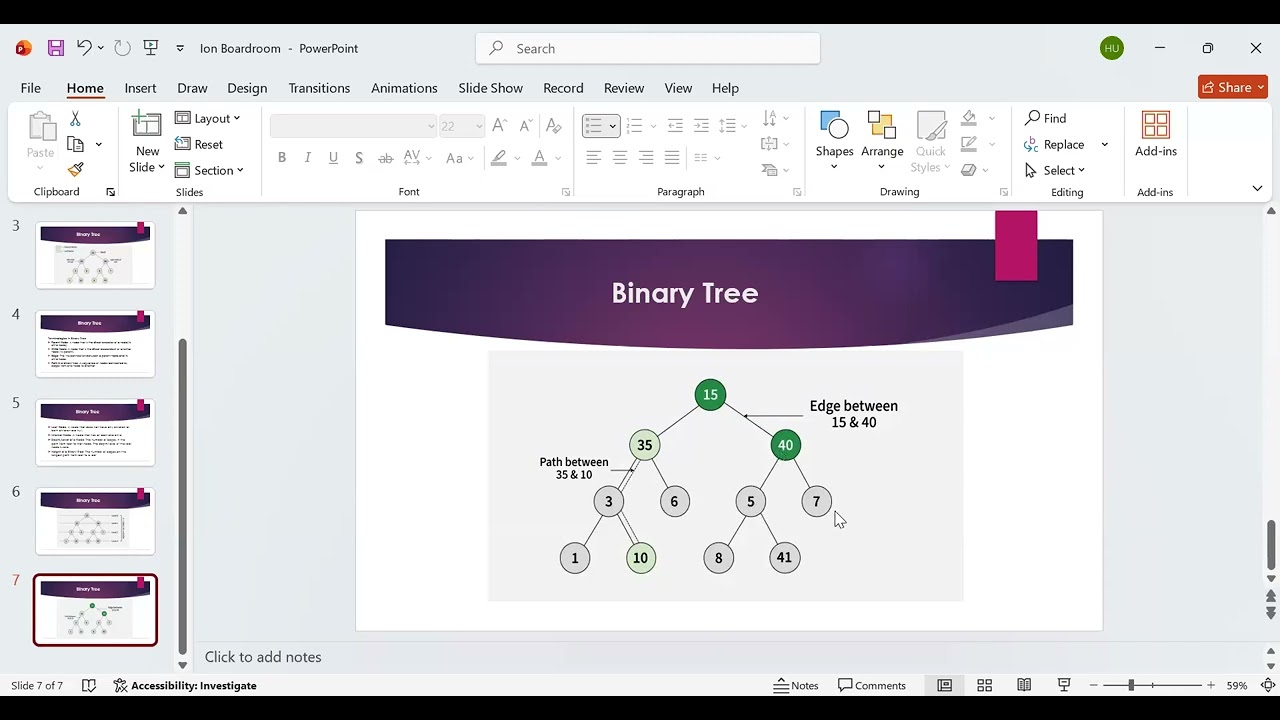Open Comments pane from status bar

pyautogui.click(x=872, y=685)
